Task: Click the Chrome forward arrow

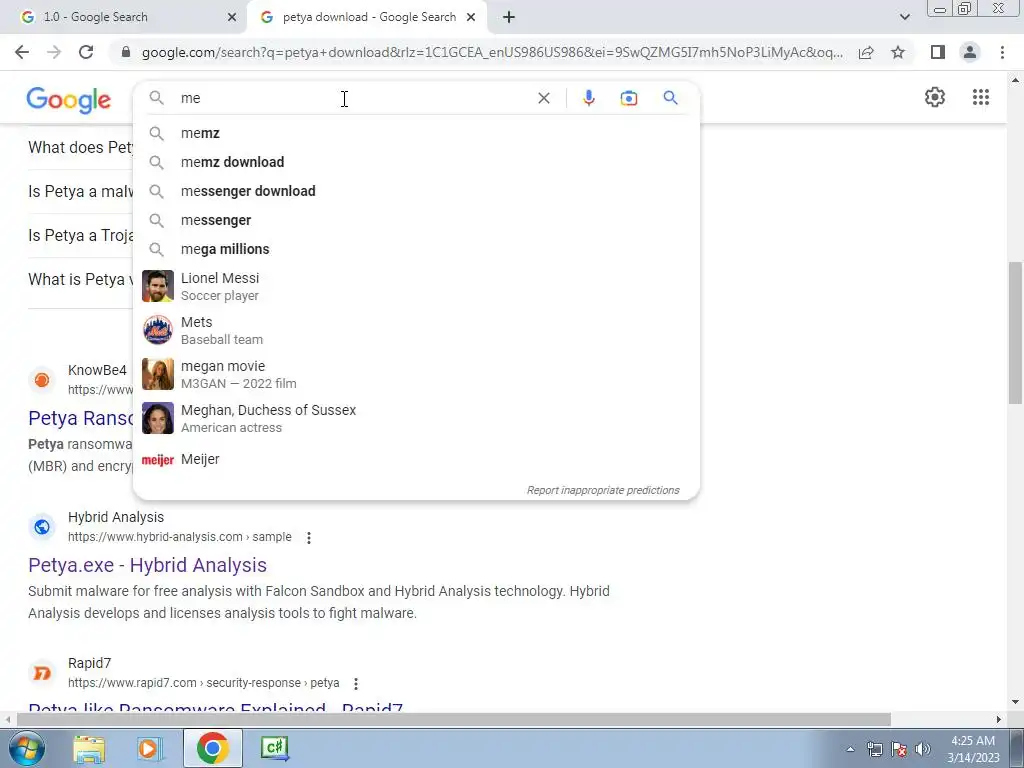Action: pyautogui.click(x=54, y=52)
